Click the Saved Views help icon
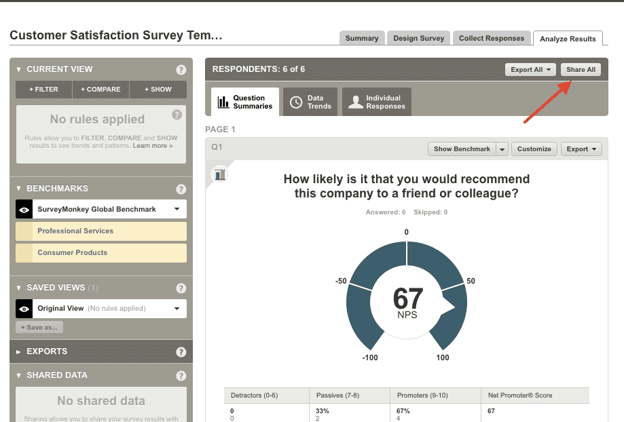Screen dimensions: 624x422 (x=181, y=288)
